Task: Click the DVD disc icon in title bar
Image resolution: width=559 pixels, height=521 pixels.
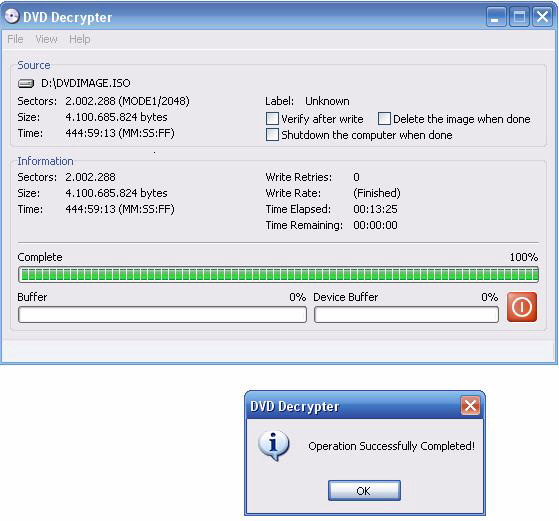Action: click(12, 16)
